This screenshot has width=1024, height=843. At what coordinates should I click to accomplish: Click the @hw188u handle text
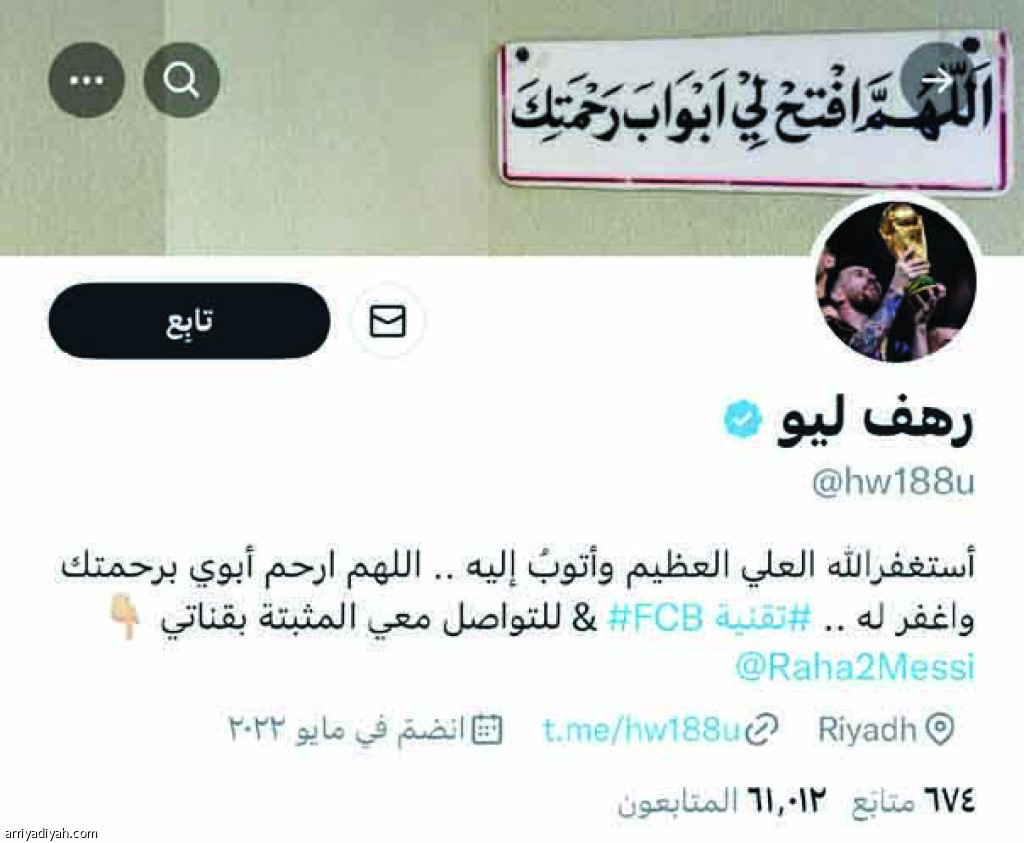point(893,484)
